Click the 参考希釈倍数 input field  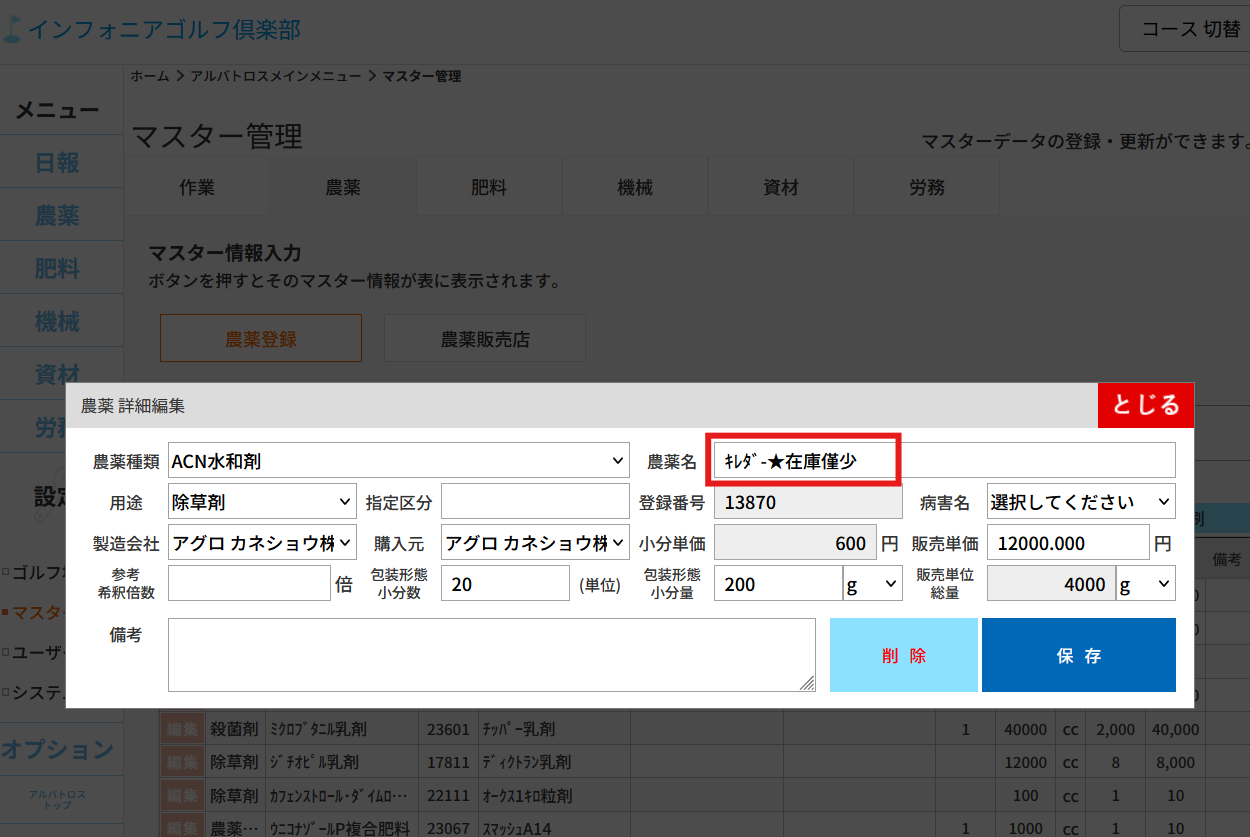249,584
